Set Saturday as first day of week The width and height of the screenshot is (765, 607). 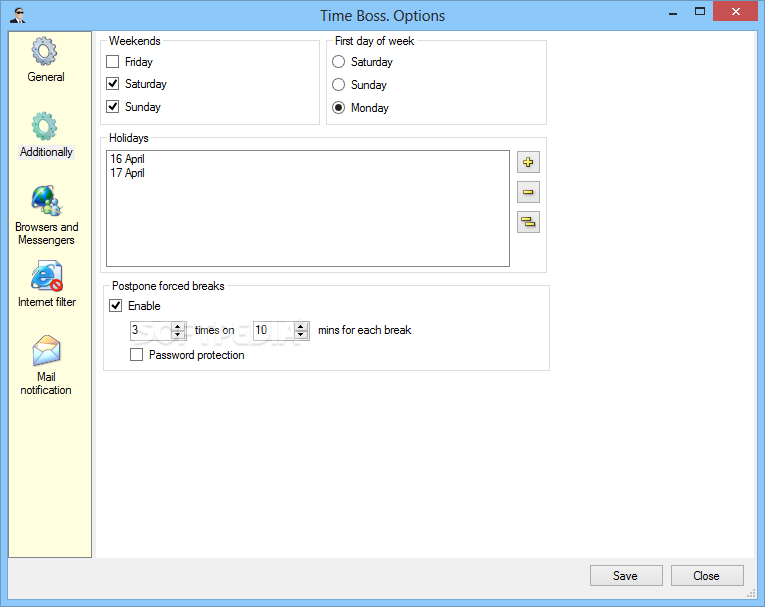pyautogui.click(x=338, y=61)
